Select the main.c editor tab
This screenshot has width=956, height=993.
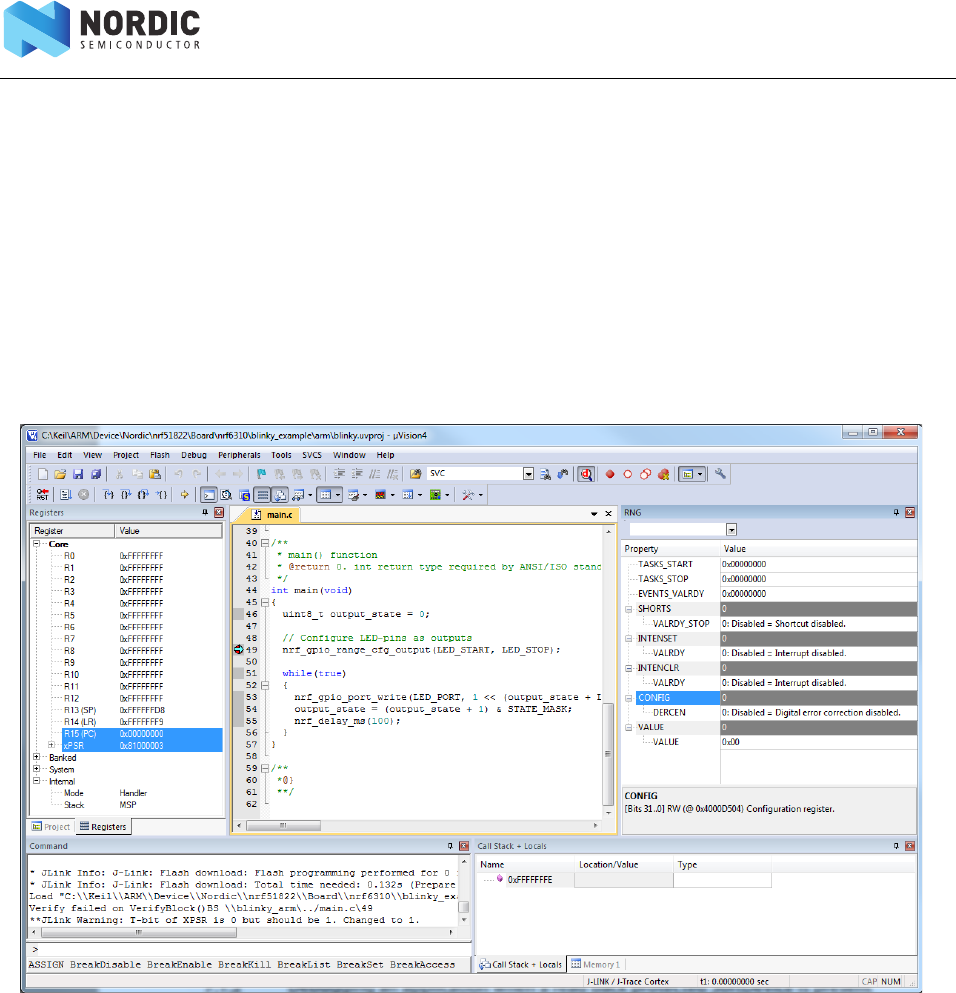[x=273, y=515]
